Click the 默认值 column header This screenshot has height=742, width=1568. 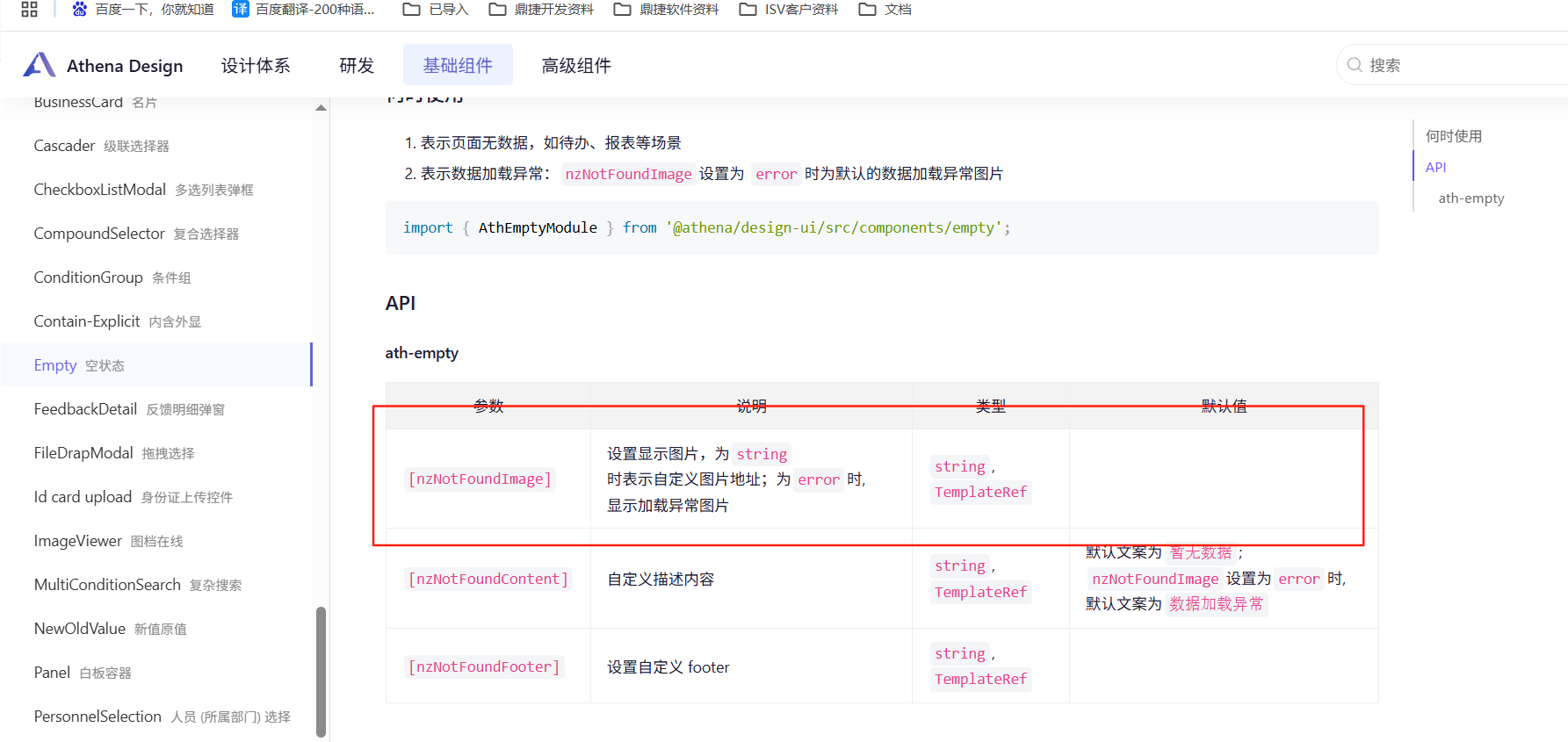point(1224,406)
